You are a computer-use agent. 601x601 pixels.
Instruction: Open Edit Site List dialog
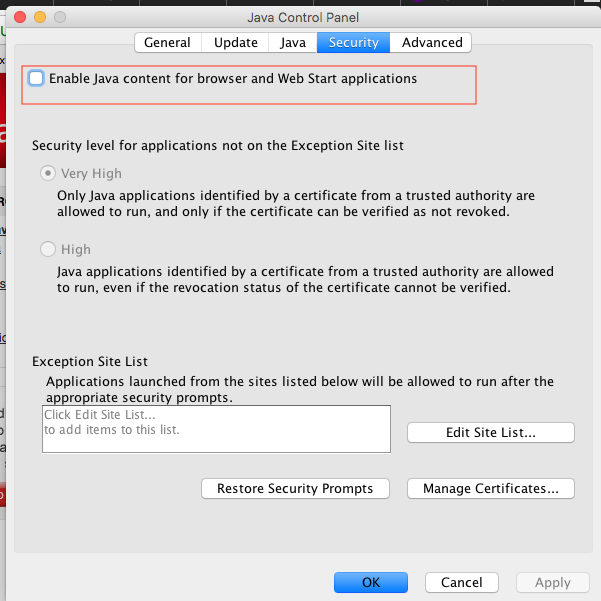[x=491, y=432]
